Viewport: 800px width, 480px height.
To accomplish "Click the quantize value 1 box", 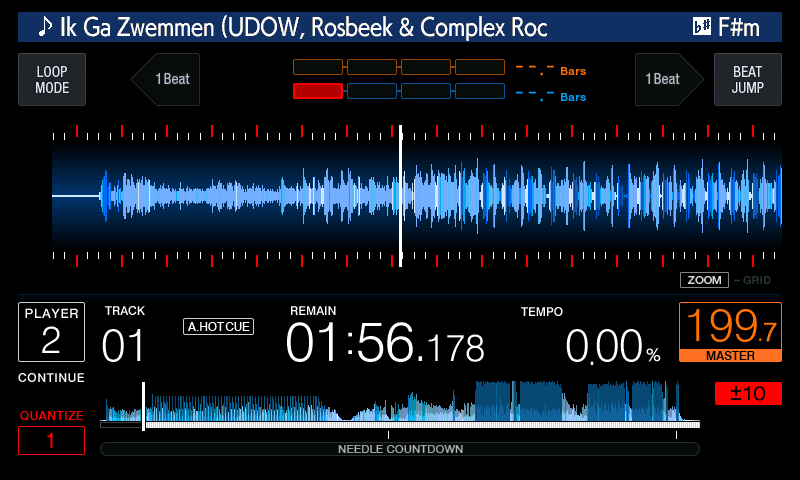I will point(52,440).
